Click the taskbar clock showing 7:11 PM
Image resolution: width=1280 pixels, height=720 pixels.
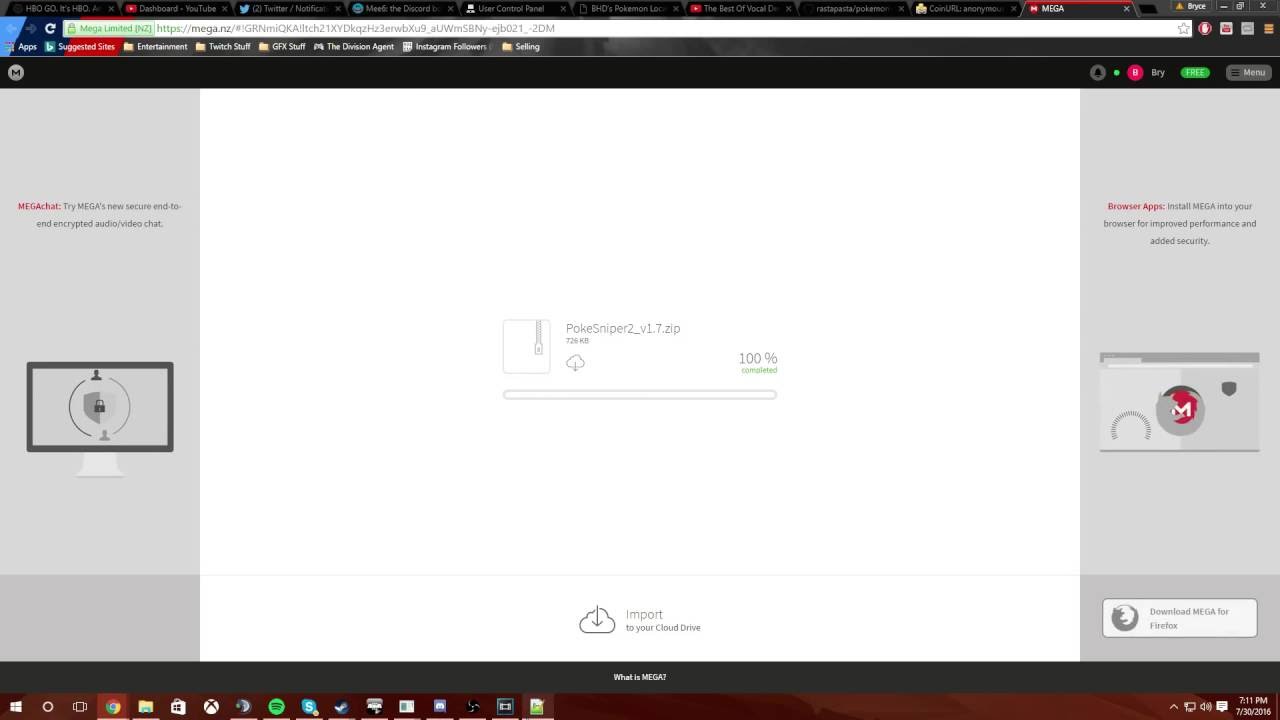click(x=1253, y=707)
